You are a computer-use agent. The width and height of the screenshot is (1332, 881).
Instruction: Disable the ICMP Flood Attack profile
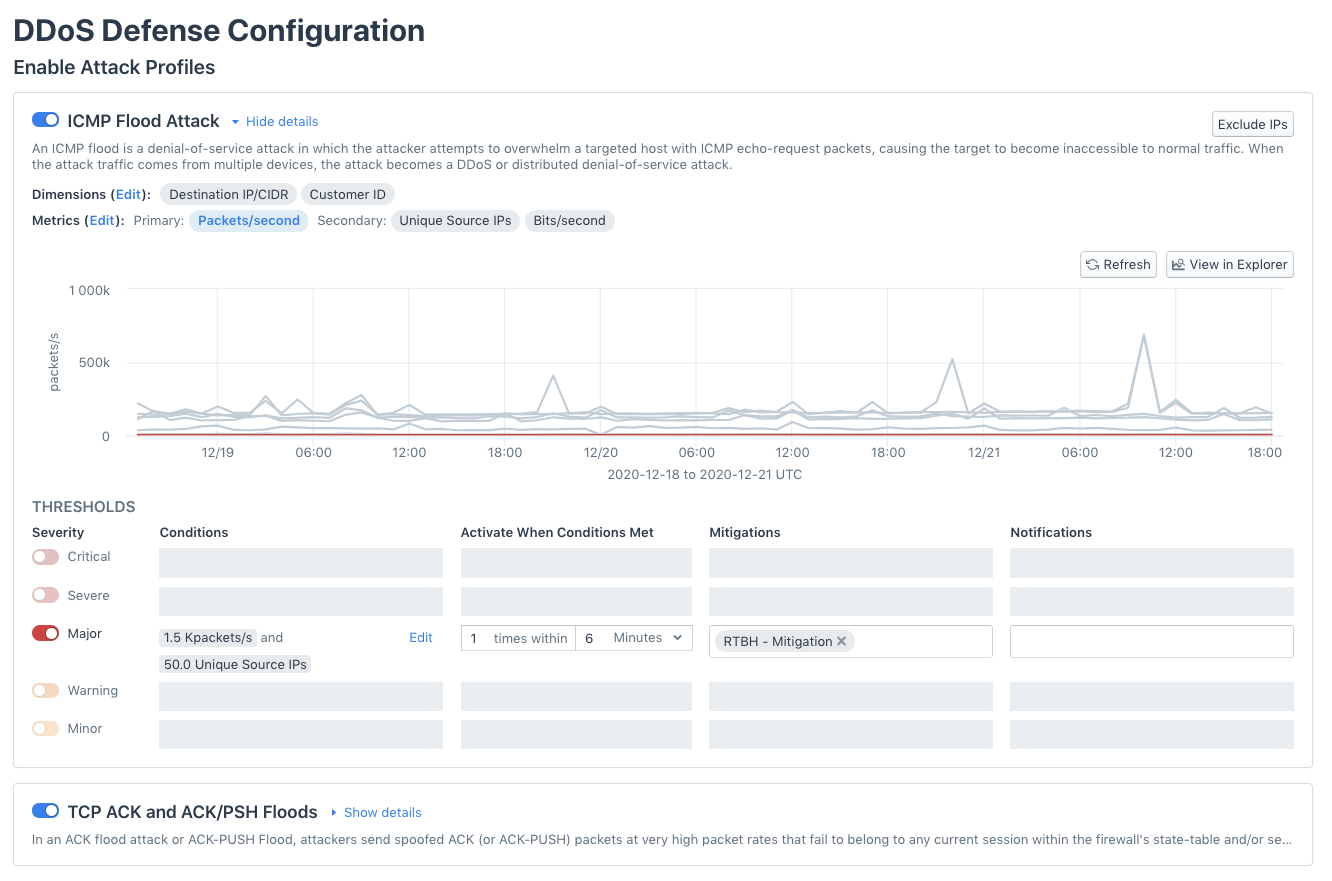pyautogui.click(x=45, y=119)
